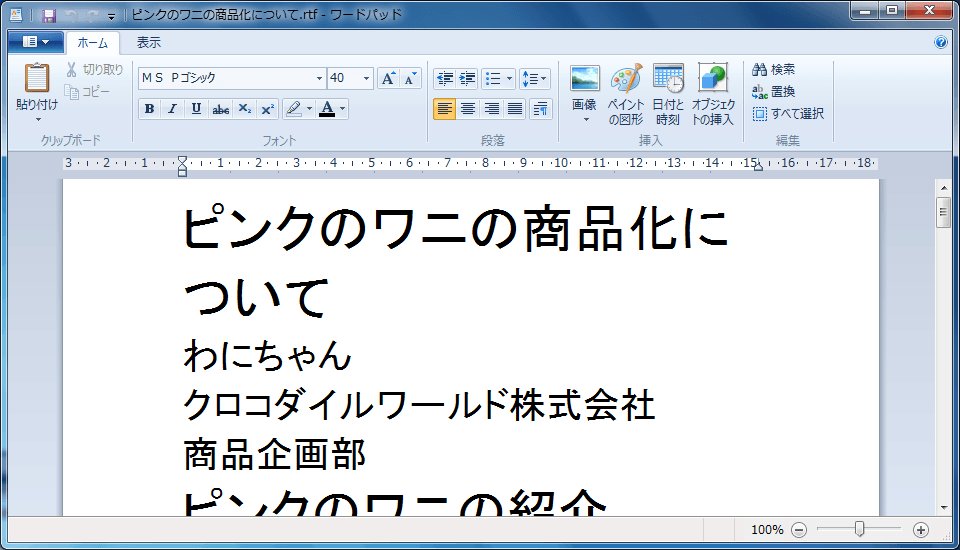960x550 pixels.
Task: Open WordPad Help icon
Action: click(x=940, y=42)
